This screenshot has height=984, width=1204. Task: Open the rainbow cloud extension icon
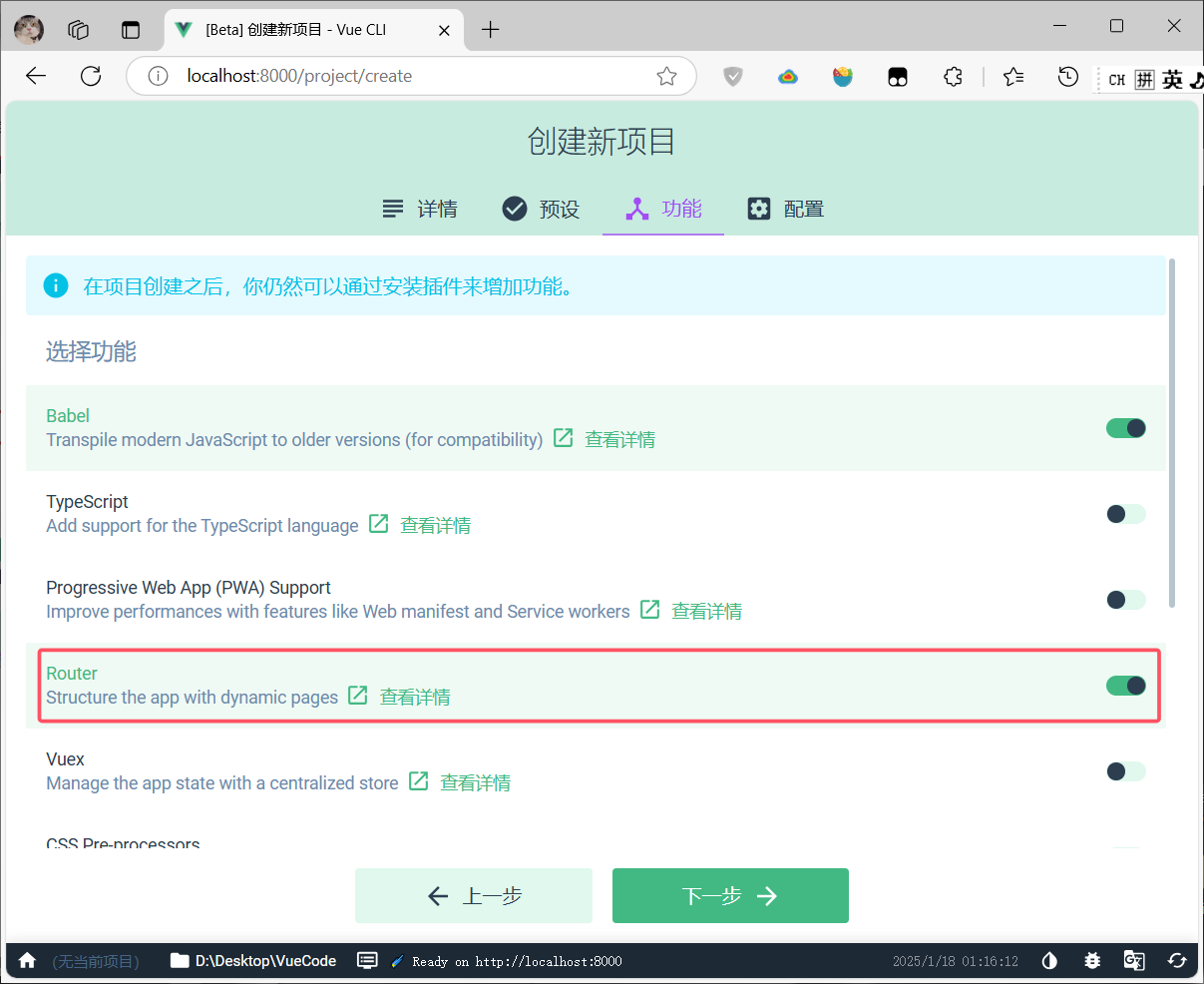pos(788,76)
